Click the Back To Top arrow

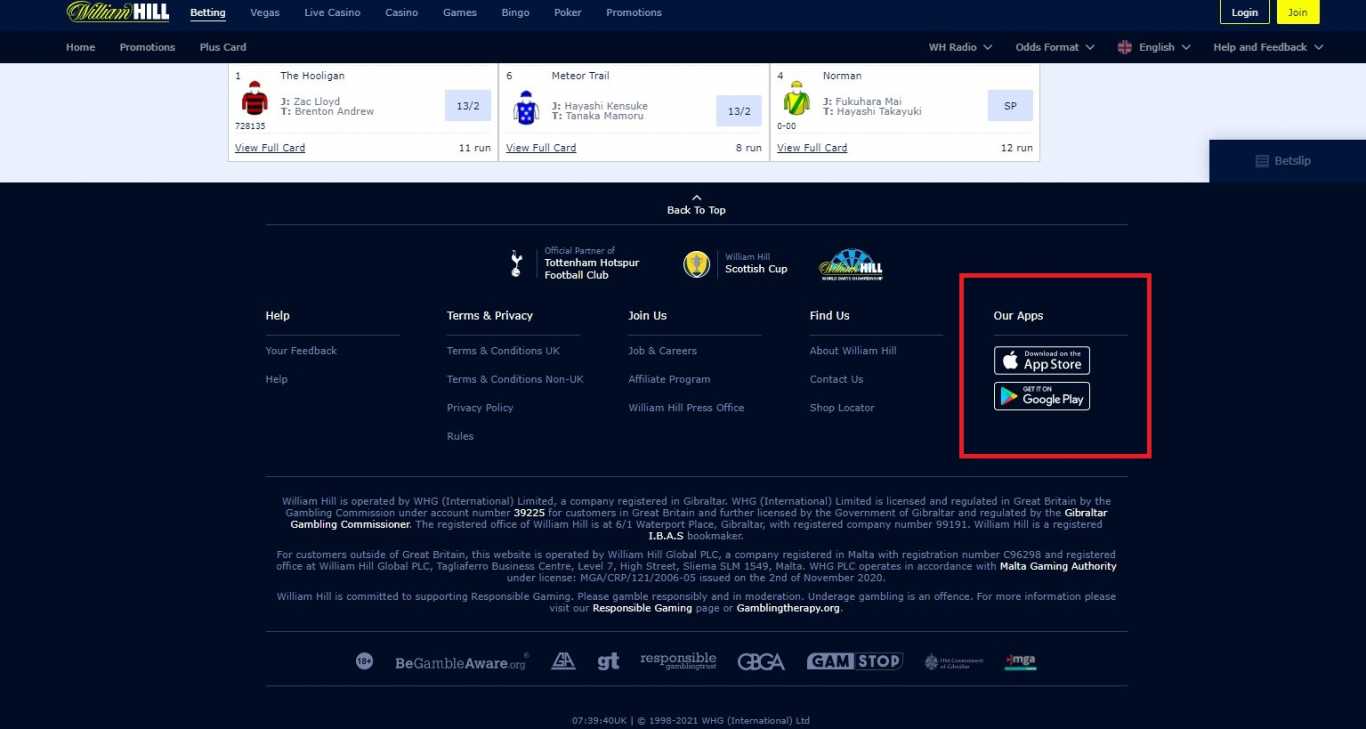[x=697, y=197]
